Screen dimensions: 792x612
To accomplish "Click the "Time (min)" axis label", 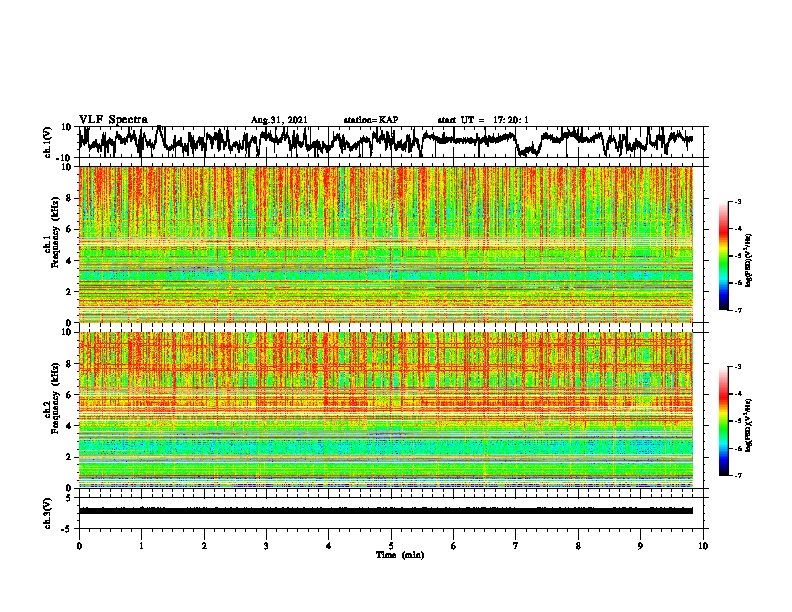I will click(400, 555).
